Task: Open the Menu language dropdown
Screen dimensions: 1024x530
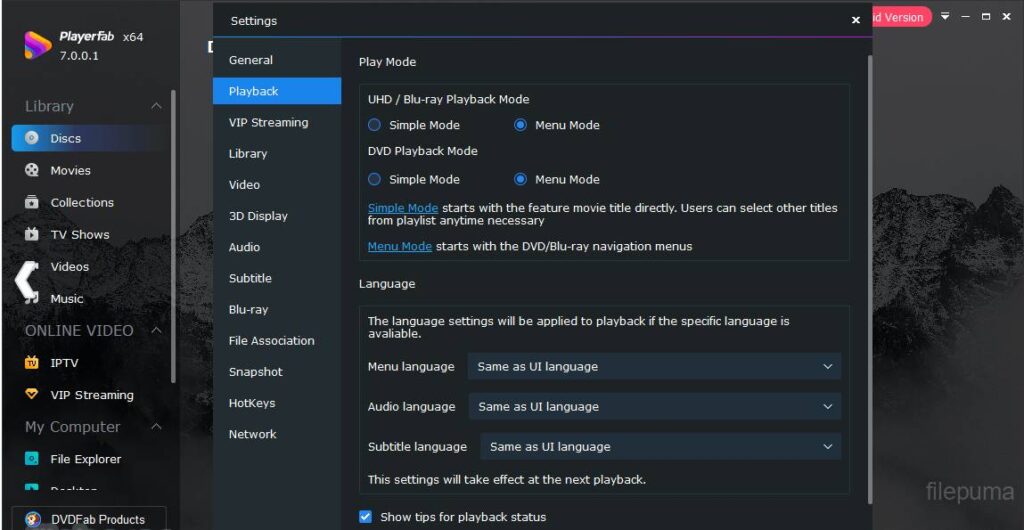Action: pyautogui.click(x=654, y=367)
